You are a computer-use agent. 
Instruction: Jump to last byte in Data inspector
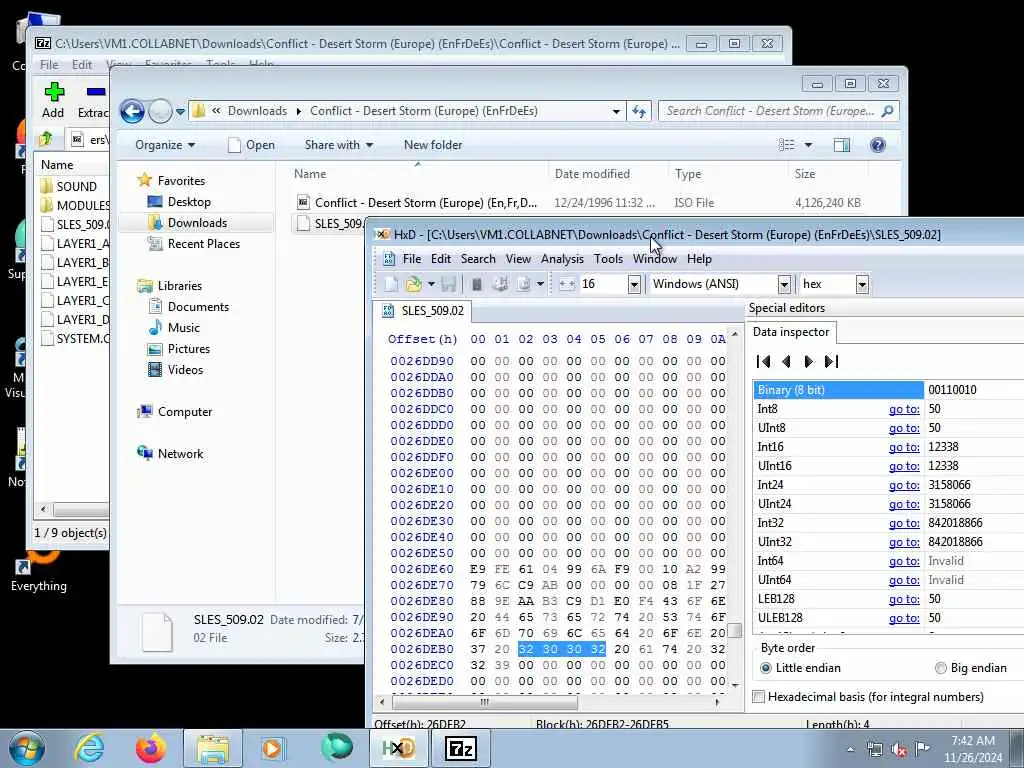pos(831,362)
